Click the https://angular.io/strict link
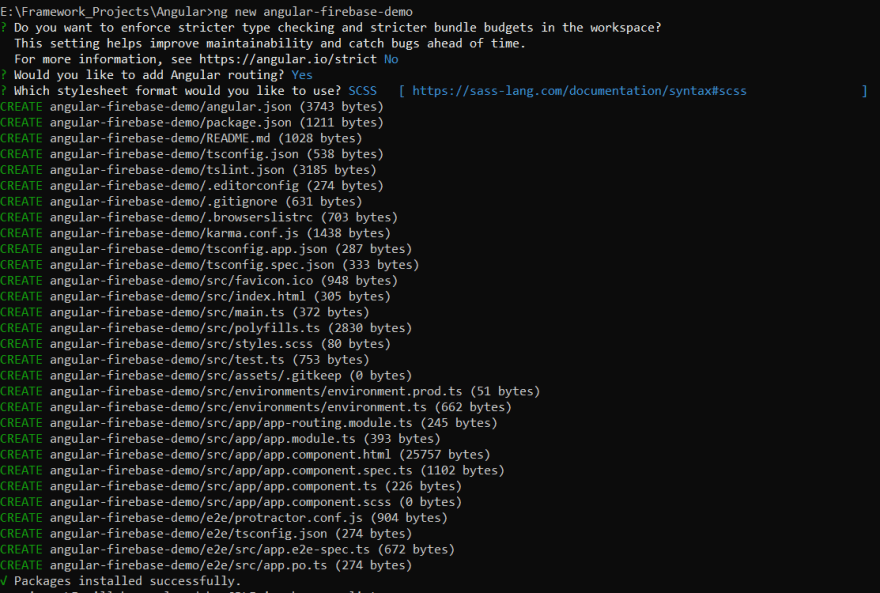The image size is (880, 593). coord(288,59)
